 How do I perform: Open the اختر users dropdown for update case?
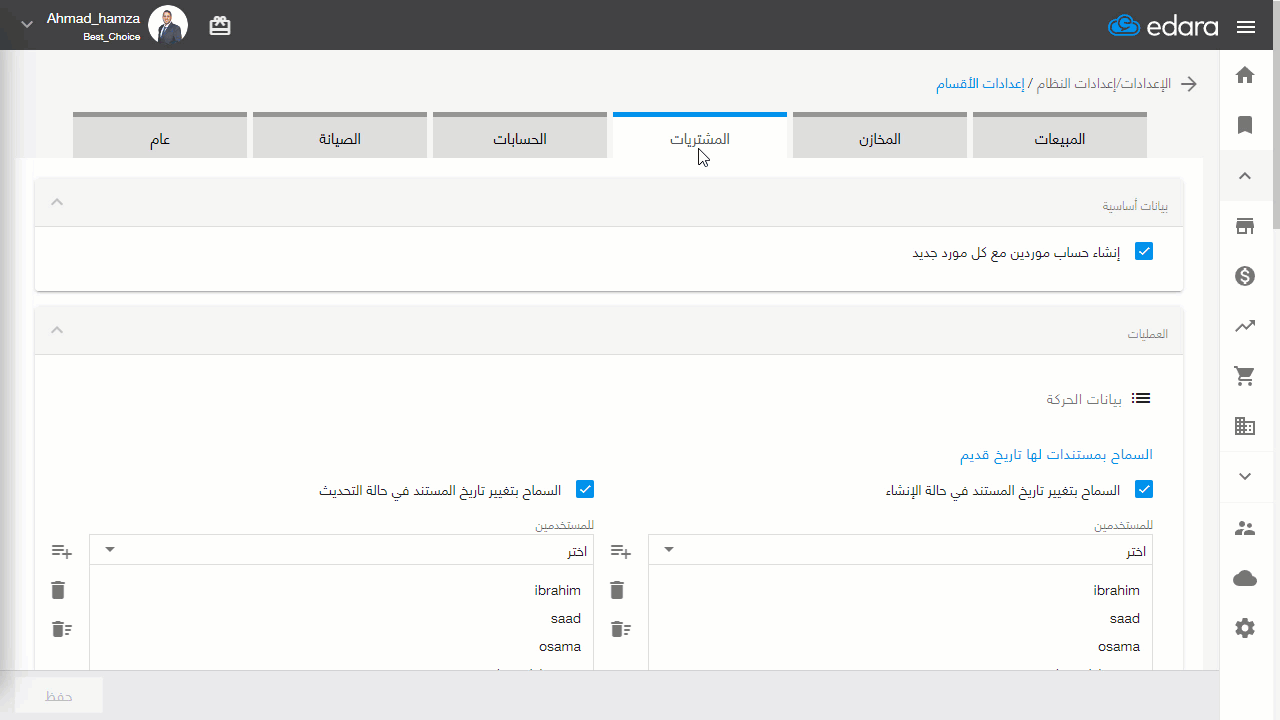[x=341, y=550]
